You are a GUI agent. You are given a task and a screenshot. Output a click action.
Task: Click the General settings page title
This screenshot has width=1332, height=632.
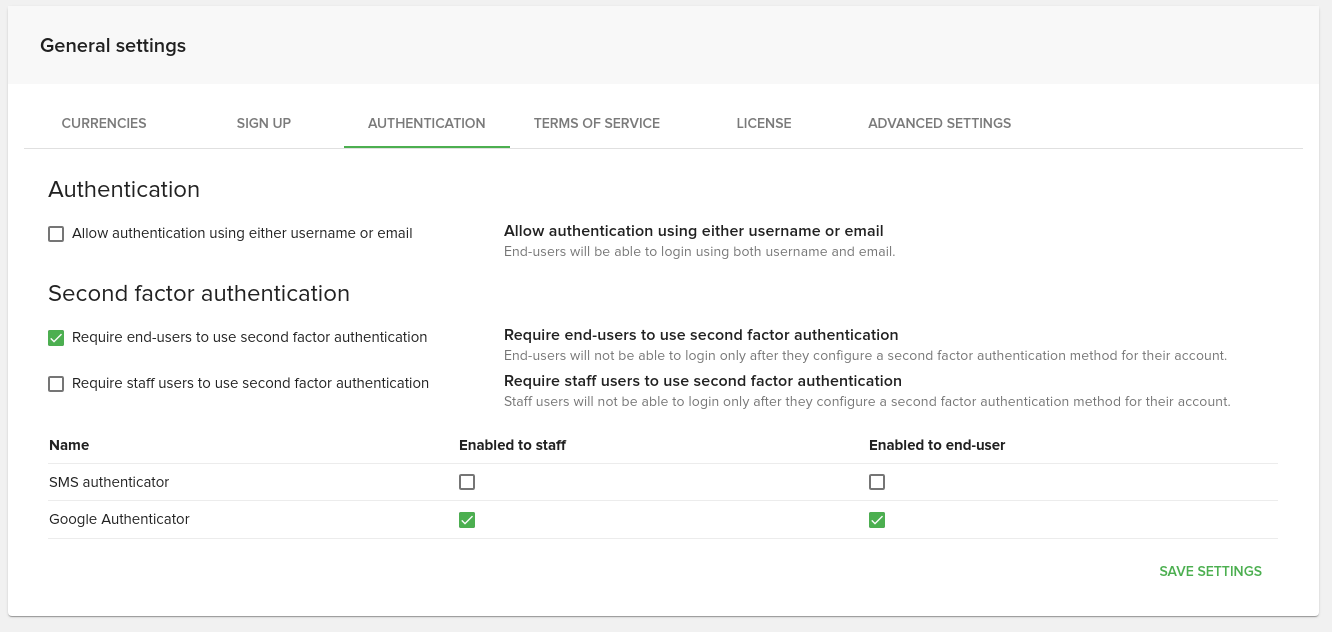point(113,46)
